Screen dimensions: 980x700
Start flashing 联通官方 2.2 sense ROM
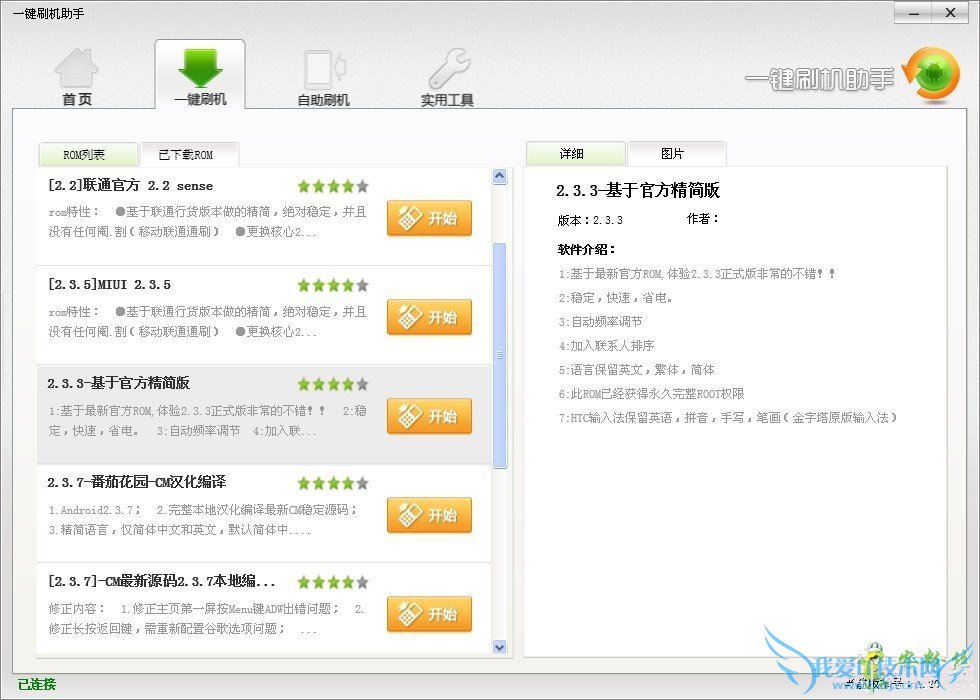(429, 218)
